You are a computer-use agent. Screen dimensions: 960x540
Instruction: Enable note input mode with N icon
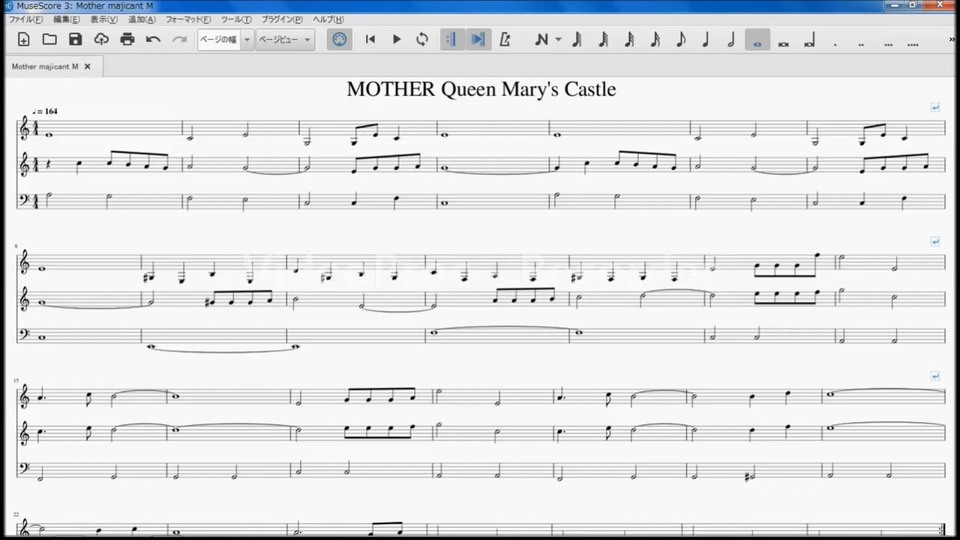pos(541,40)
